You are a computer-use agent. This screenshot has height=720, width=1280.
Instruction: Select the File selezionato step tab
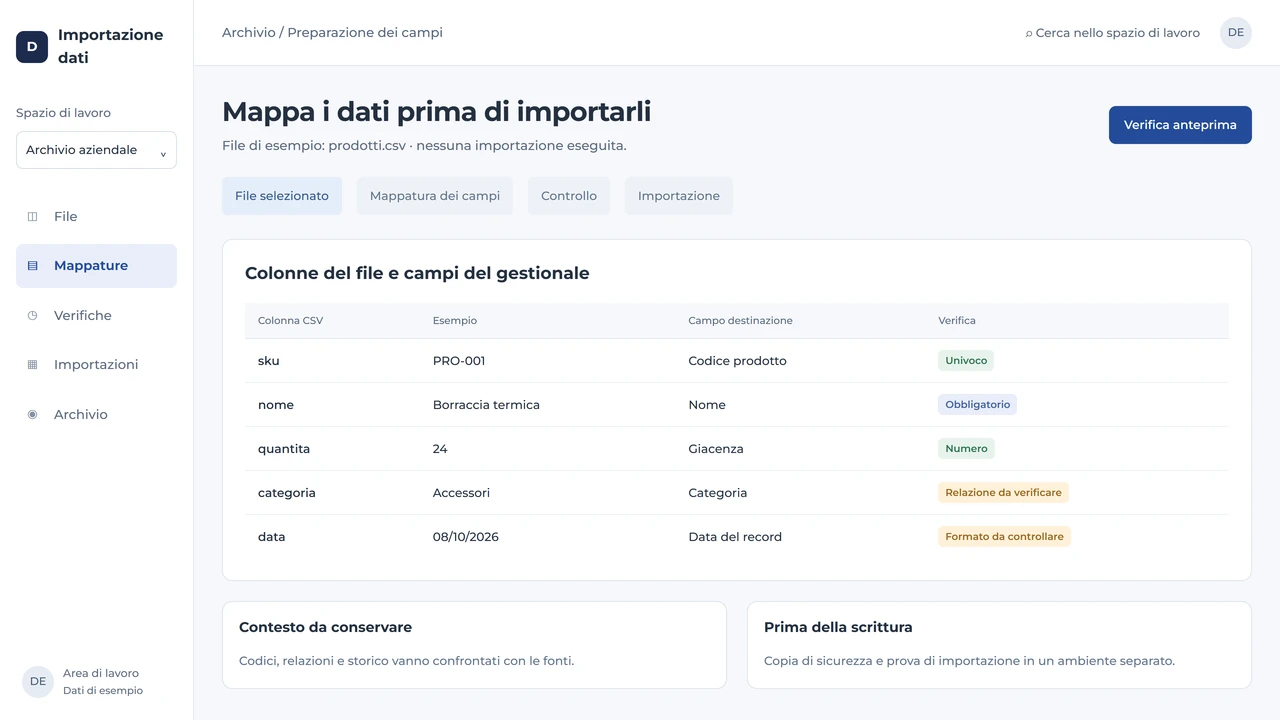coord(282,196)
